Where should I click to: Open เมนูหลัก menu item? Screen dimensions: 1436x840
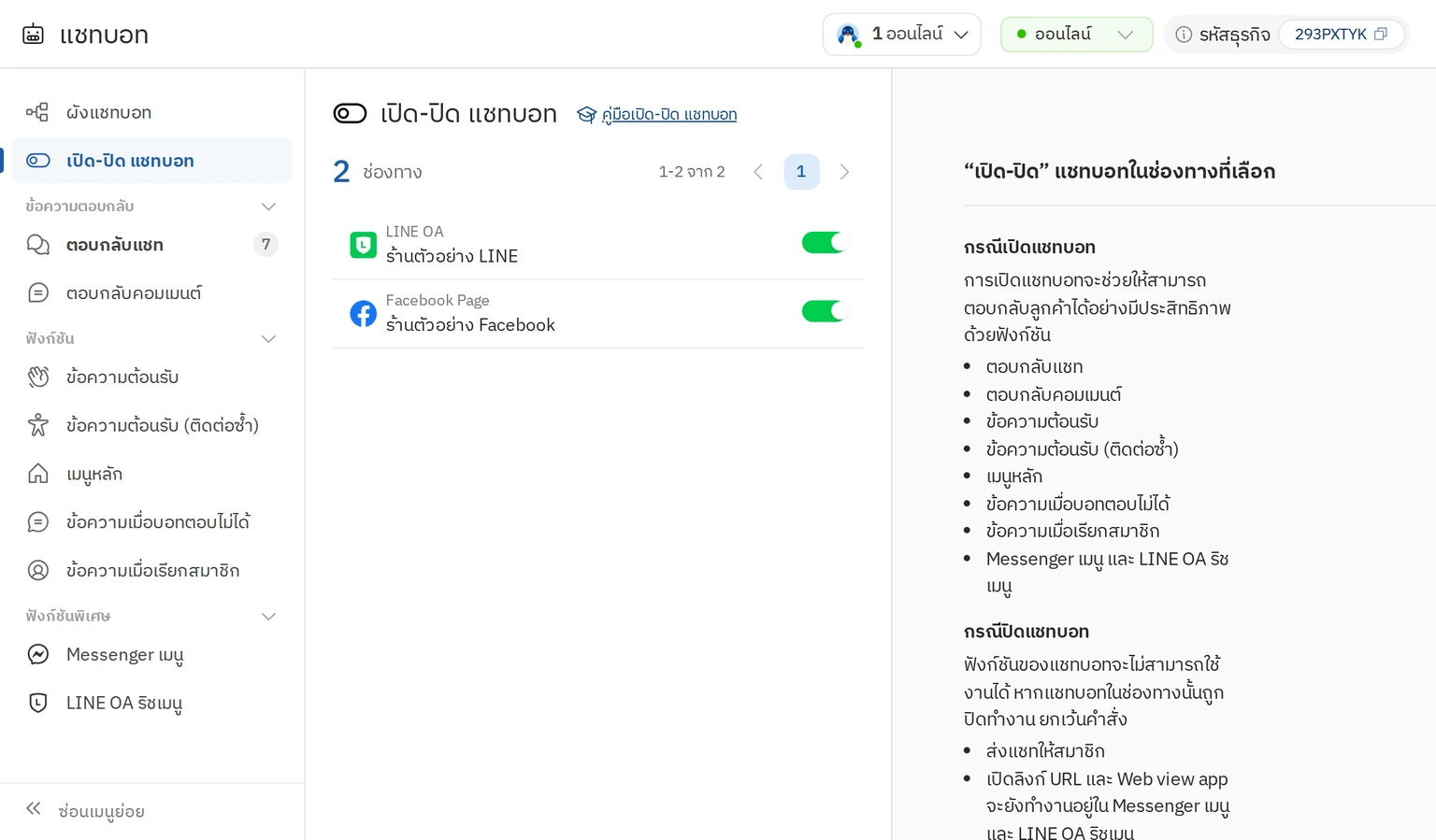(152, 474)
